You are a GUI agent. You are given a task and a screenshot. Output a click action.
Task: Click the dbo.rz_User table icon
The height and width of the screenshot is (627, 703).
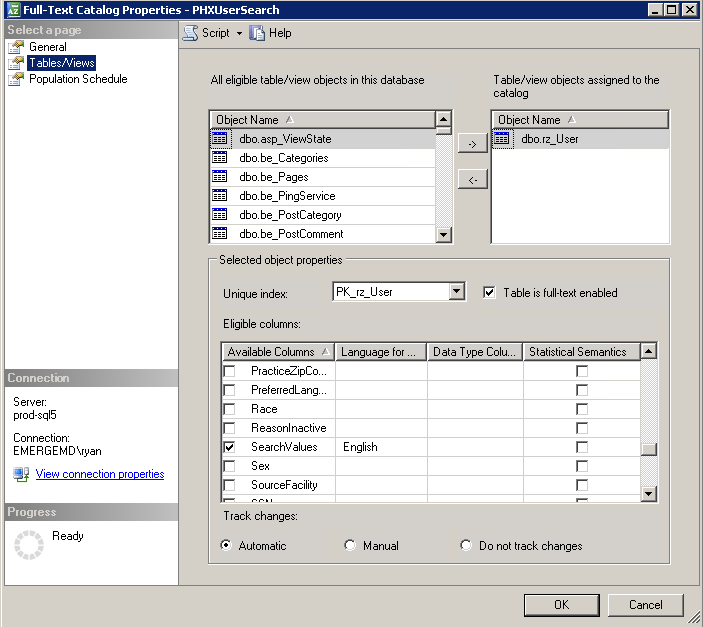click(502, 139)
